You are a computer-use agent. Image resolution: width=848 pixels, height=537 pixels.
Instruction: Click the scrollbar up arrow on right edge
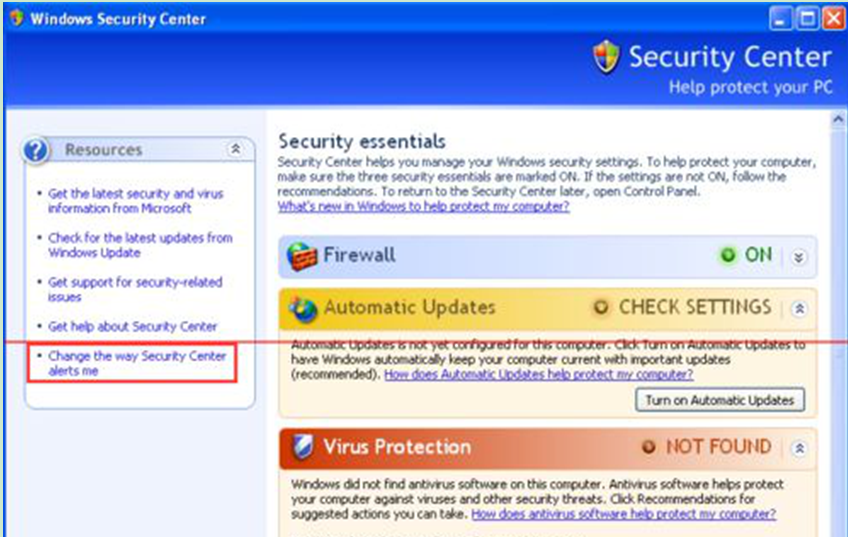838,120
